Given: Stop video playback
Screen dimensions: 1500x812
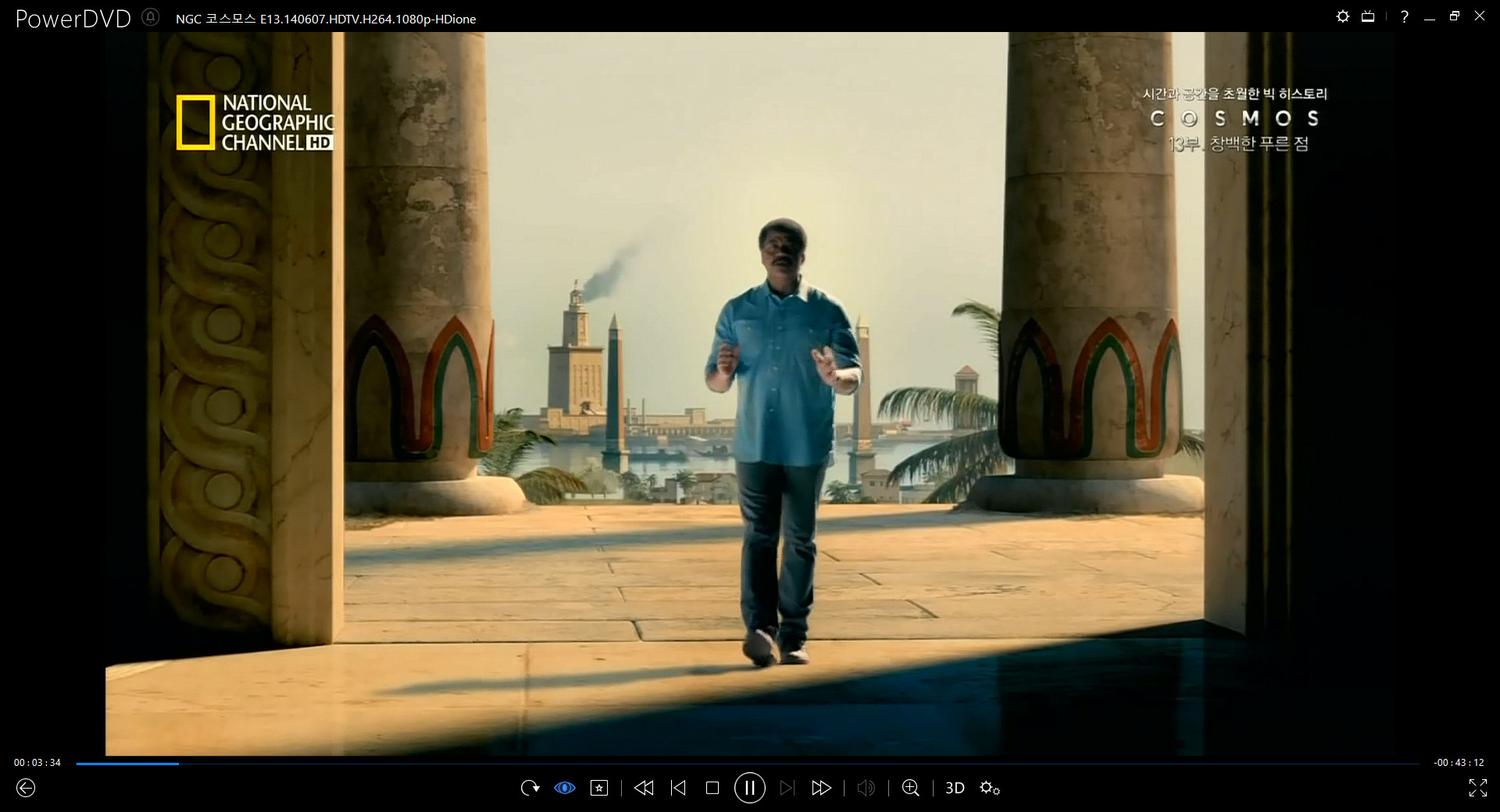Looking at the screenshot, I should click(x=712, y=788).
